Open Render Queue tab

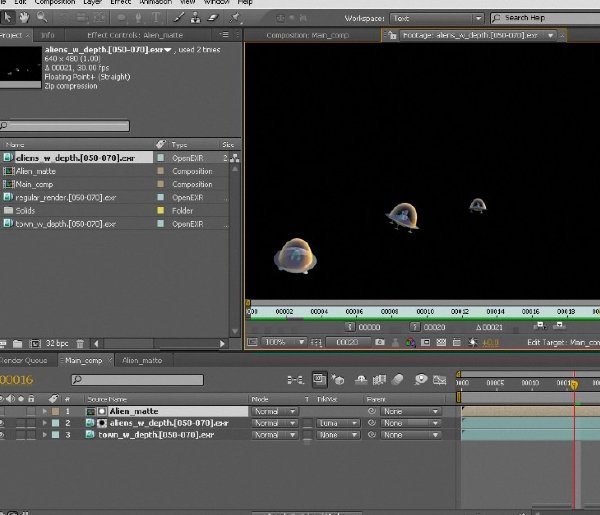(x=23, y=360)
